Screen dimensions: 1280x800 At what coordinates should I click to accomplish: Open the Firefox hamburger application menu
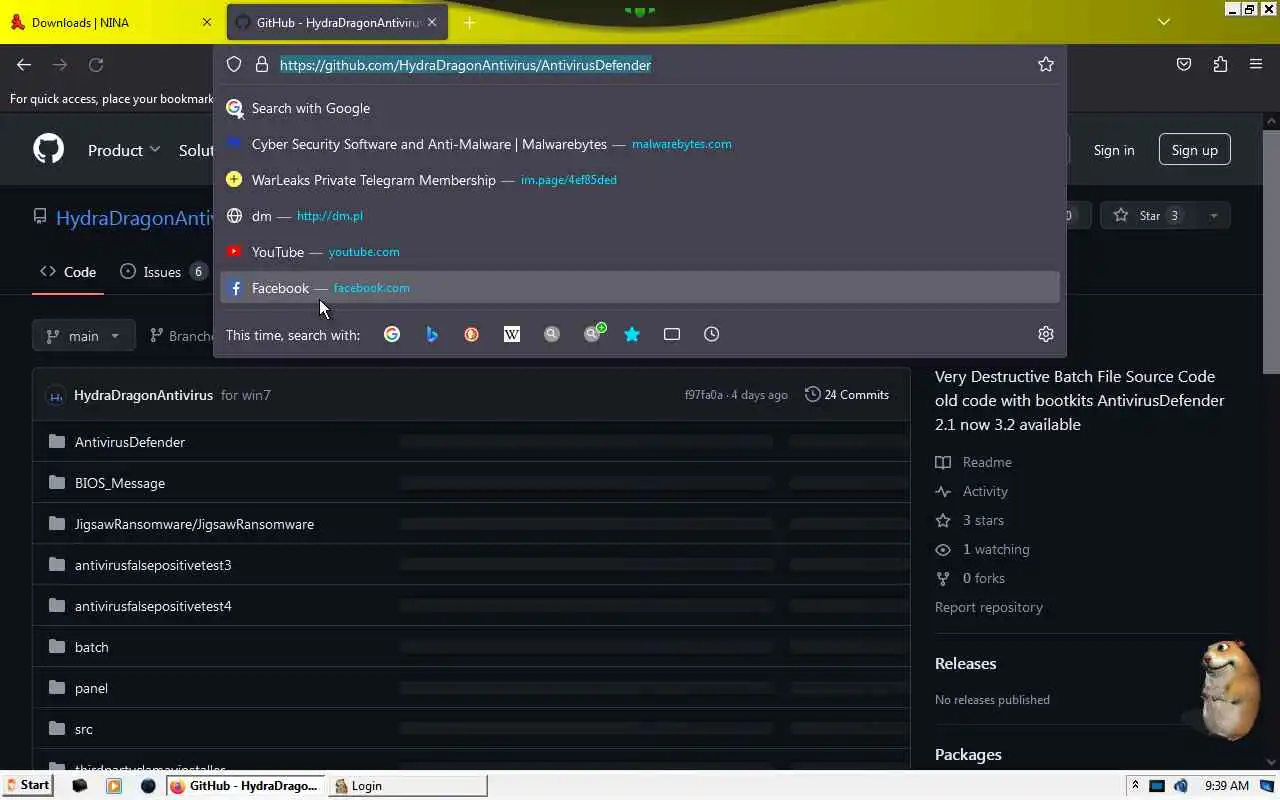point(1256,65)
